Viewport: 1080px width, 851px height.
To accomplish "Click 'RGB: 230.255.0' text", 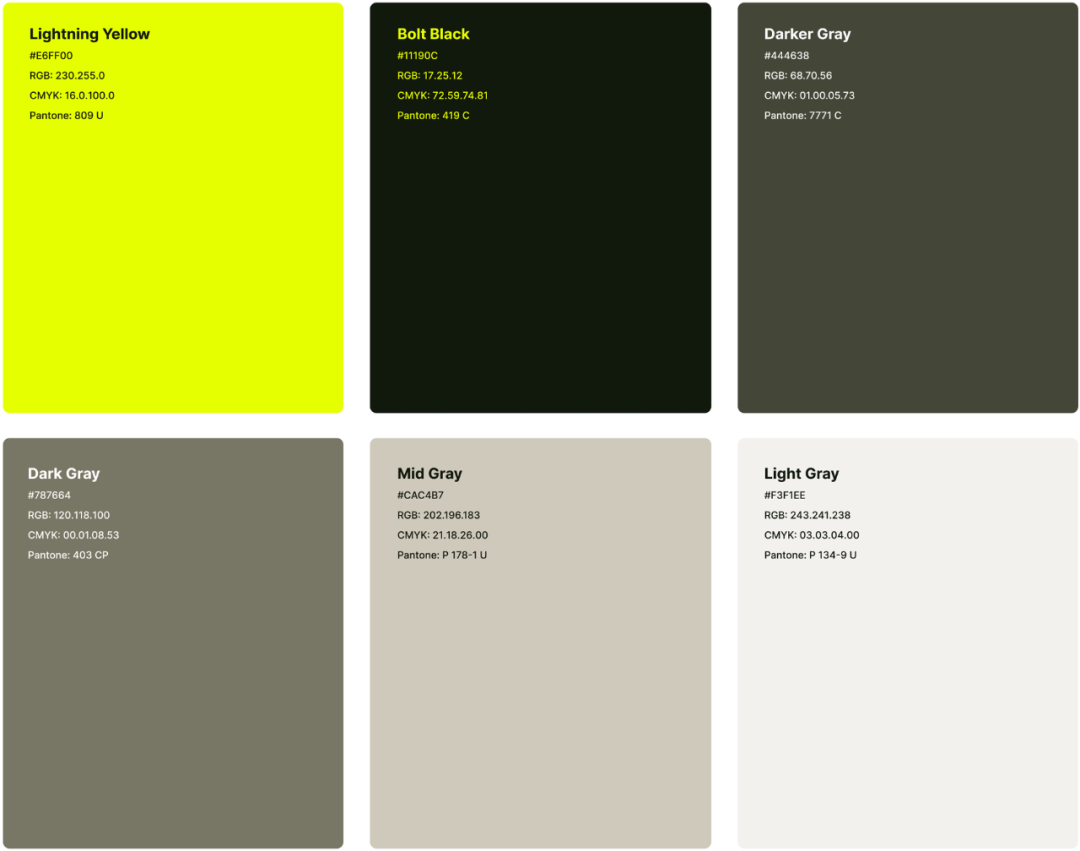I will pyautogui.click(x=67, y=76).
